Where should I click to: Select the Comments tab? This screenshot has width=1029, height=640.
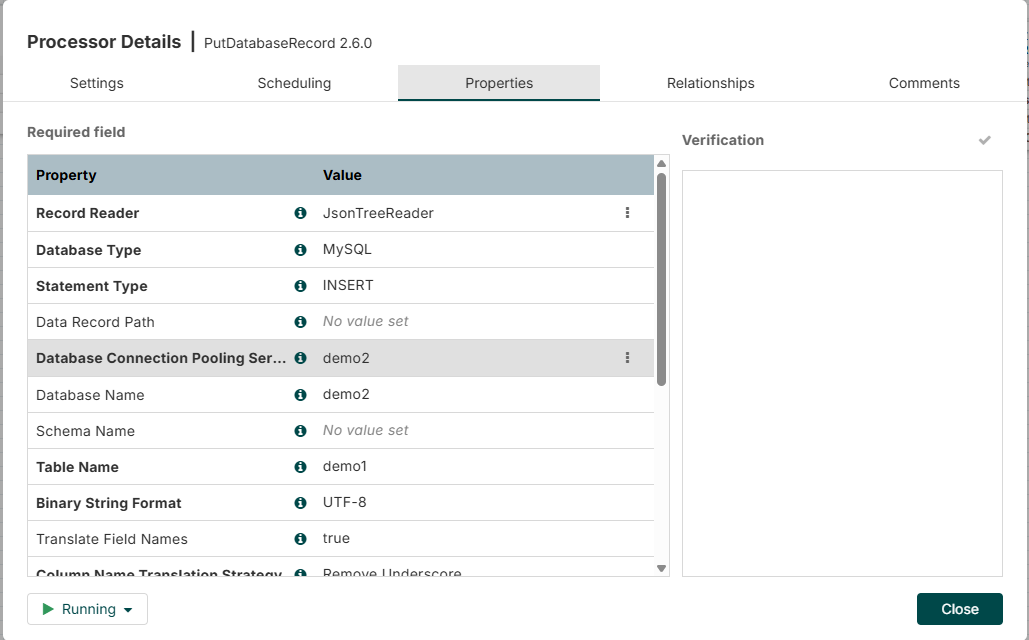[924, 83]
